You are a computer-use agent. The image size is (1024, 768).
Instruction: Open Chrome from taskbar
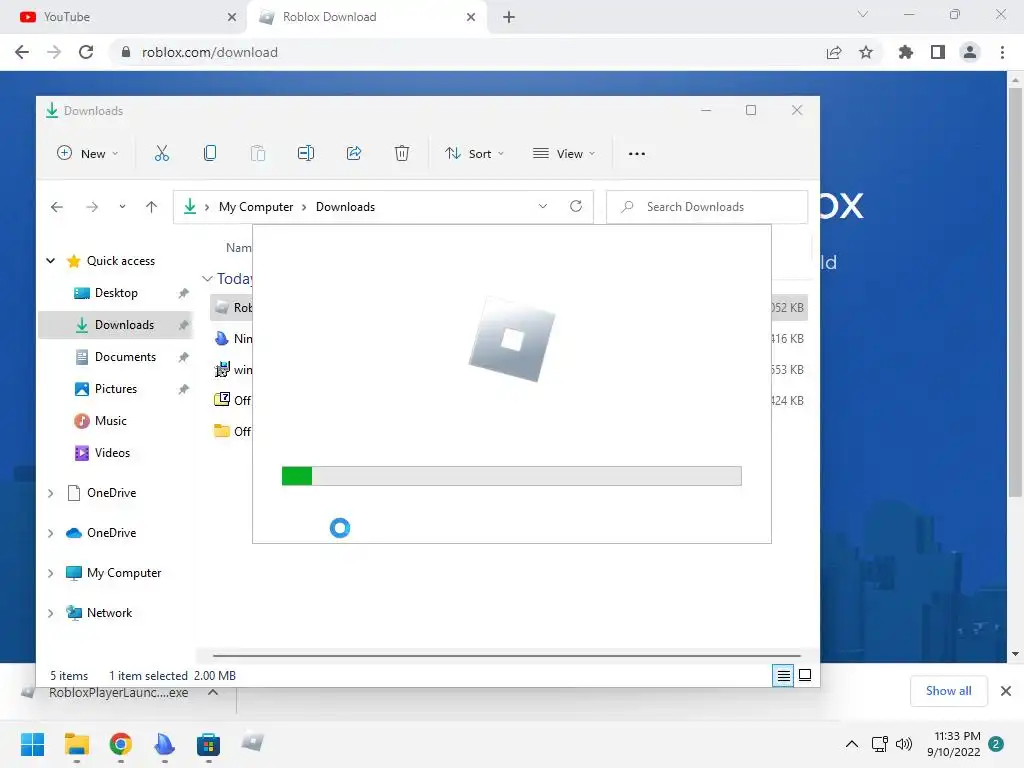(120, 744)
